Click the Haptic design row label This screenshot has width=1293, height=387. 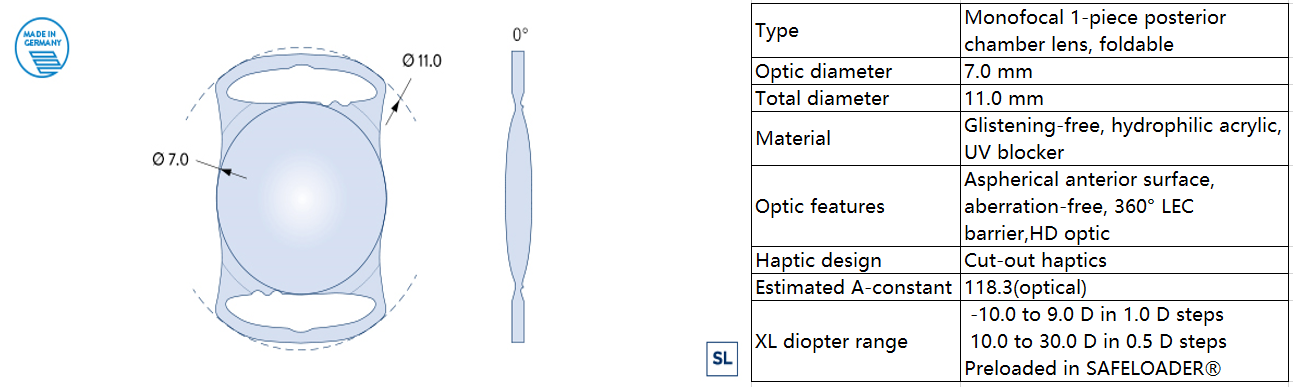pos(819,261)
